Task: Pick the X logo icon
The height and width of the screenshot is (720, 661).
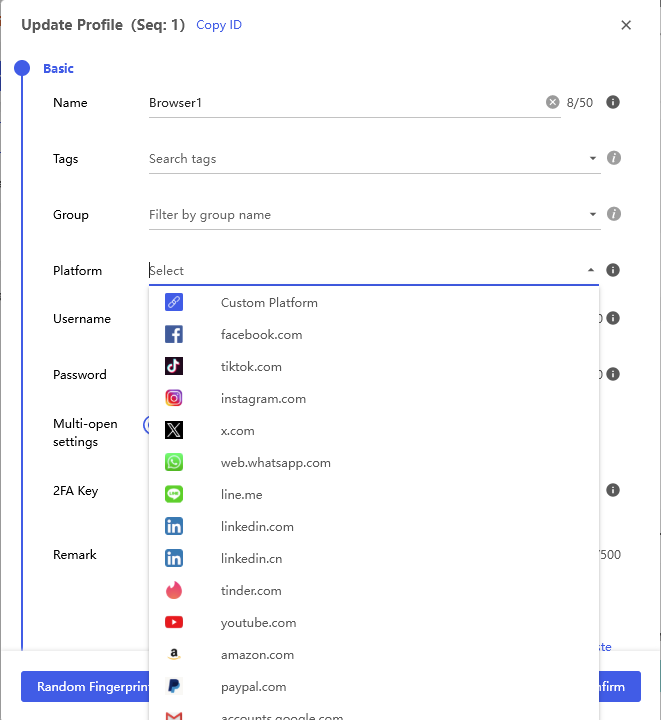Action: coord(174,430)
